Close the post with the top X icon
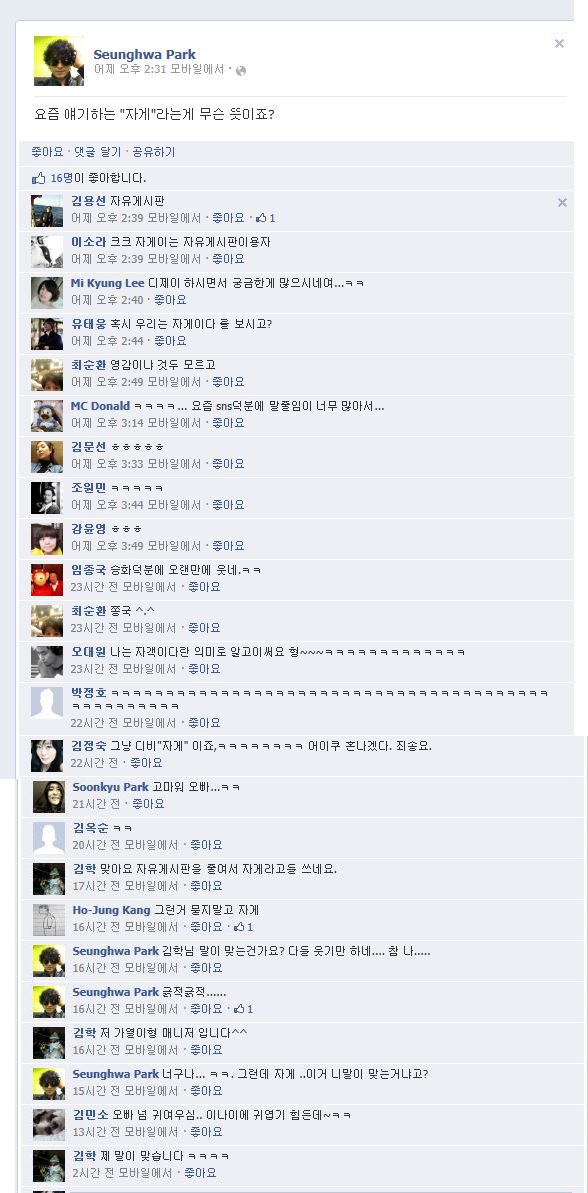The width and height of the screenshot is (588, 1193). point(559,44)
